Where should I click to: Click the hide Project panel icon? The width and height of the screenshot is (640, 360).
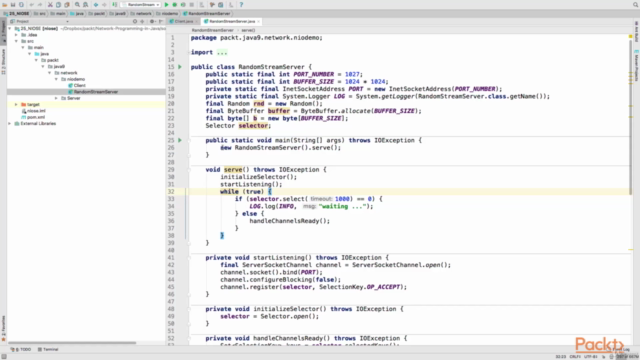(x=161, y=21)
